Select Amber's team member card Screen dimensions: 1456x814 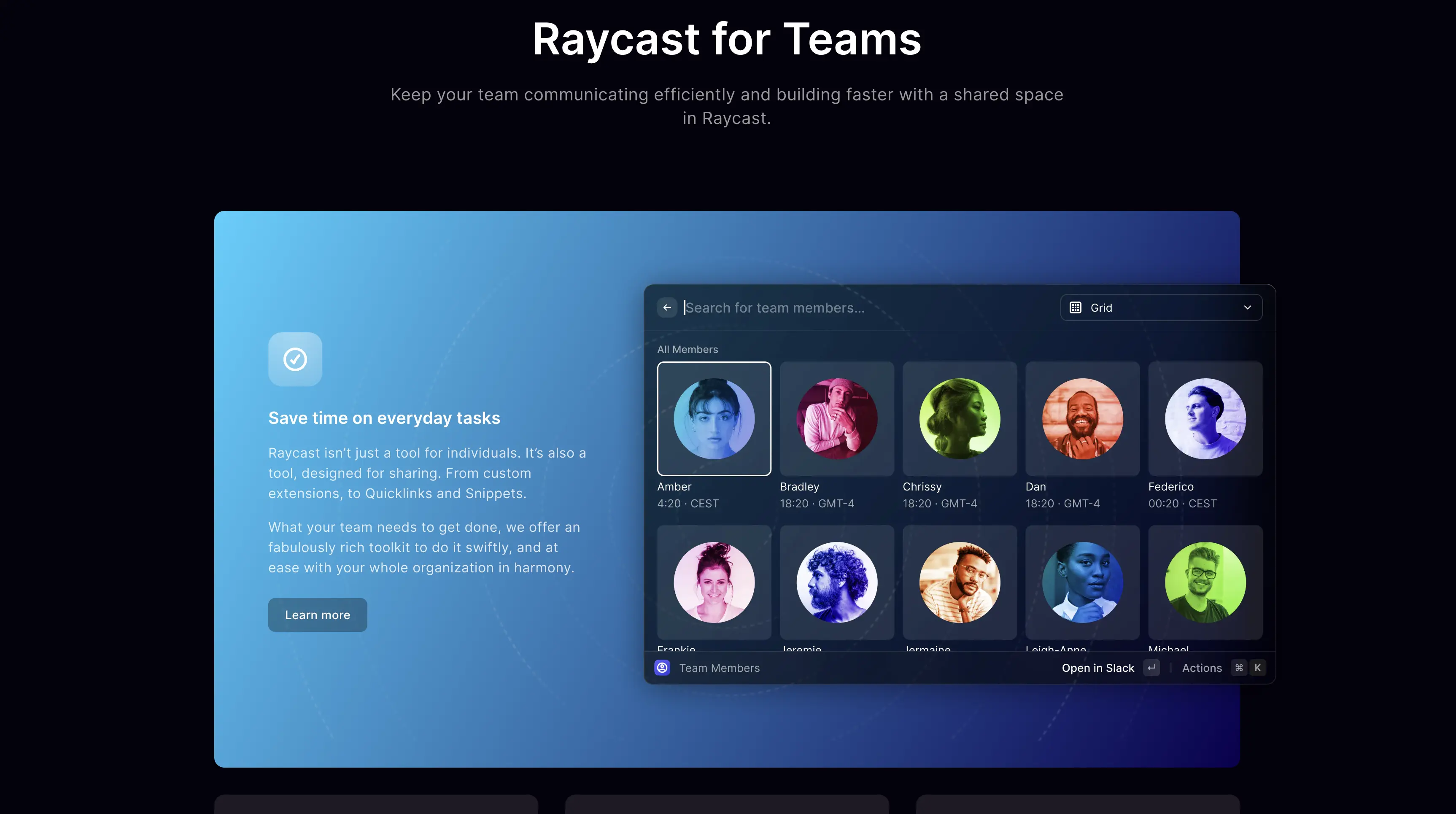[x=714, y=418]
